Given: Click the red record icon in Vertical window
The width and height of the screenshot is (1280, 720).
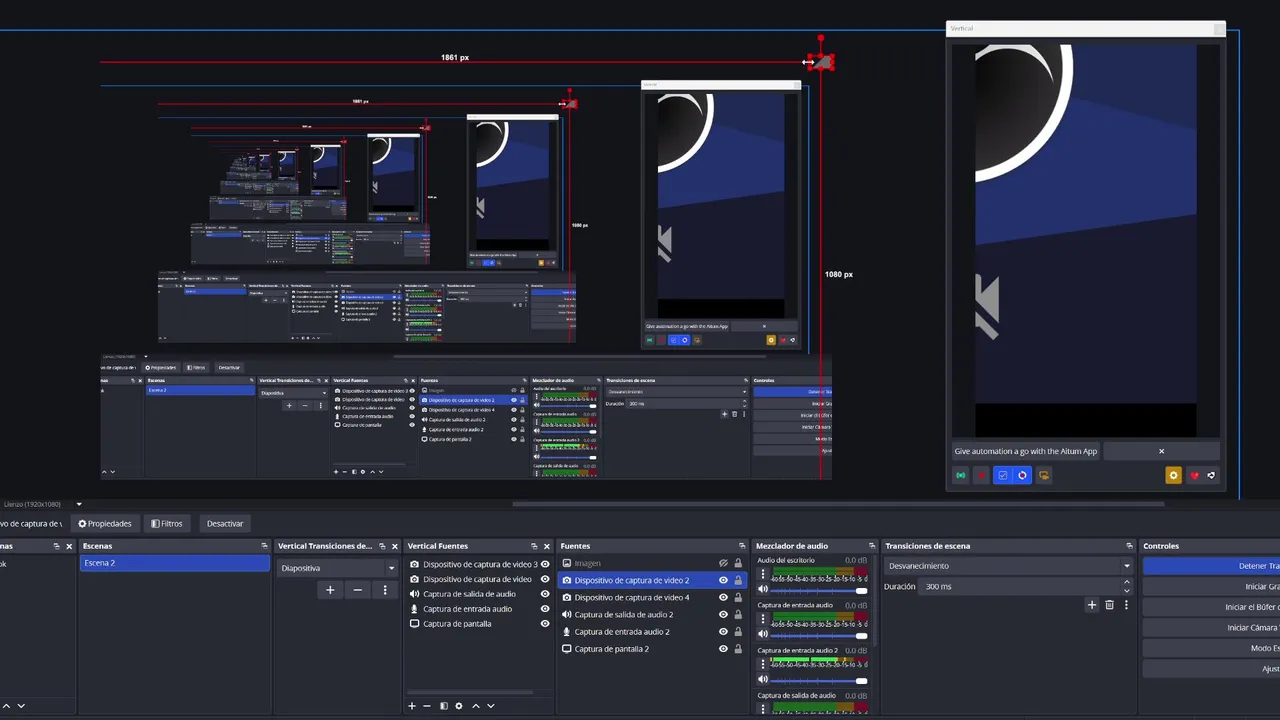Looking at the screenshot, I should point(981,475).
